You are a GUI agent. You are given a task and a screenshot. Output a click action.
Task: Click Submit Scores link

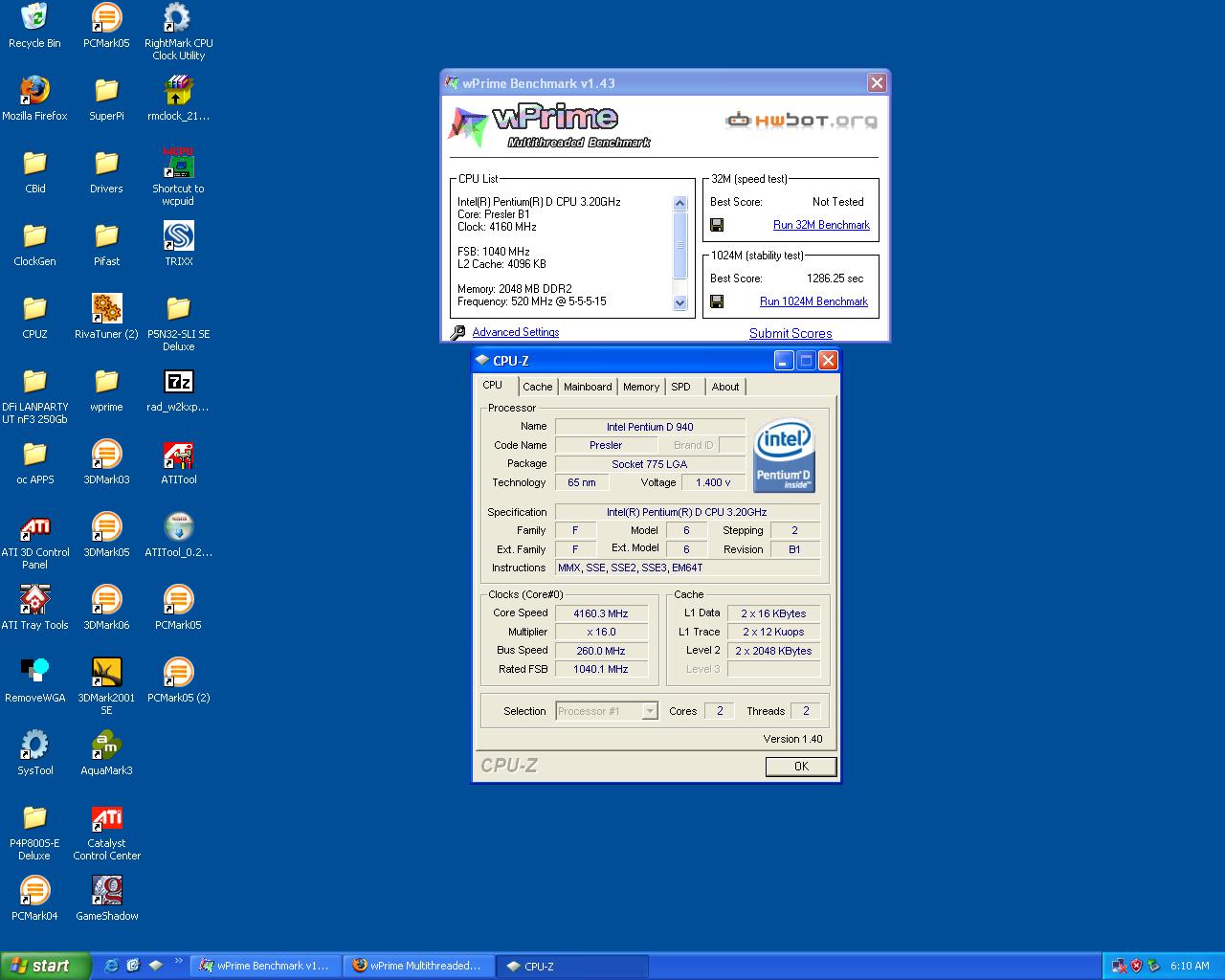pyautogui.click(x=791, y=333)
